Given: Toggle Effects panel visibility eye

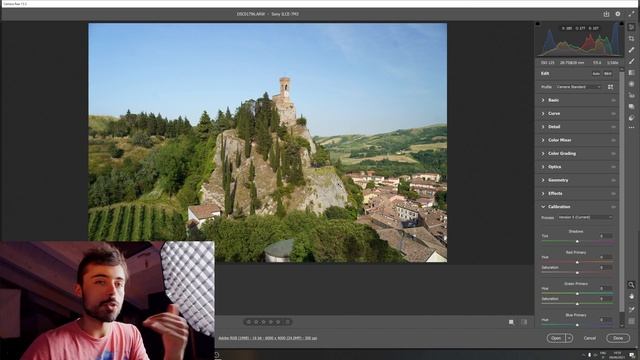Looking at the screenshot, I should (613, 193).
